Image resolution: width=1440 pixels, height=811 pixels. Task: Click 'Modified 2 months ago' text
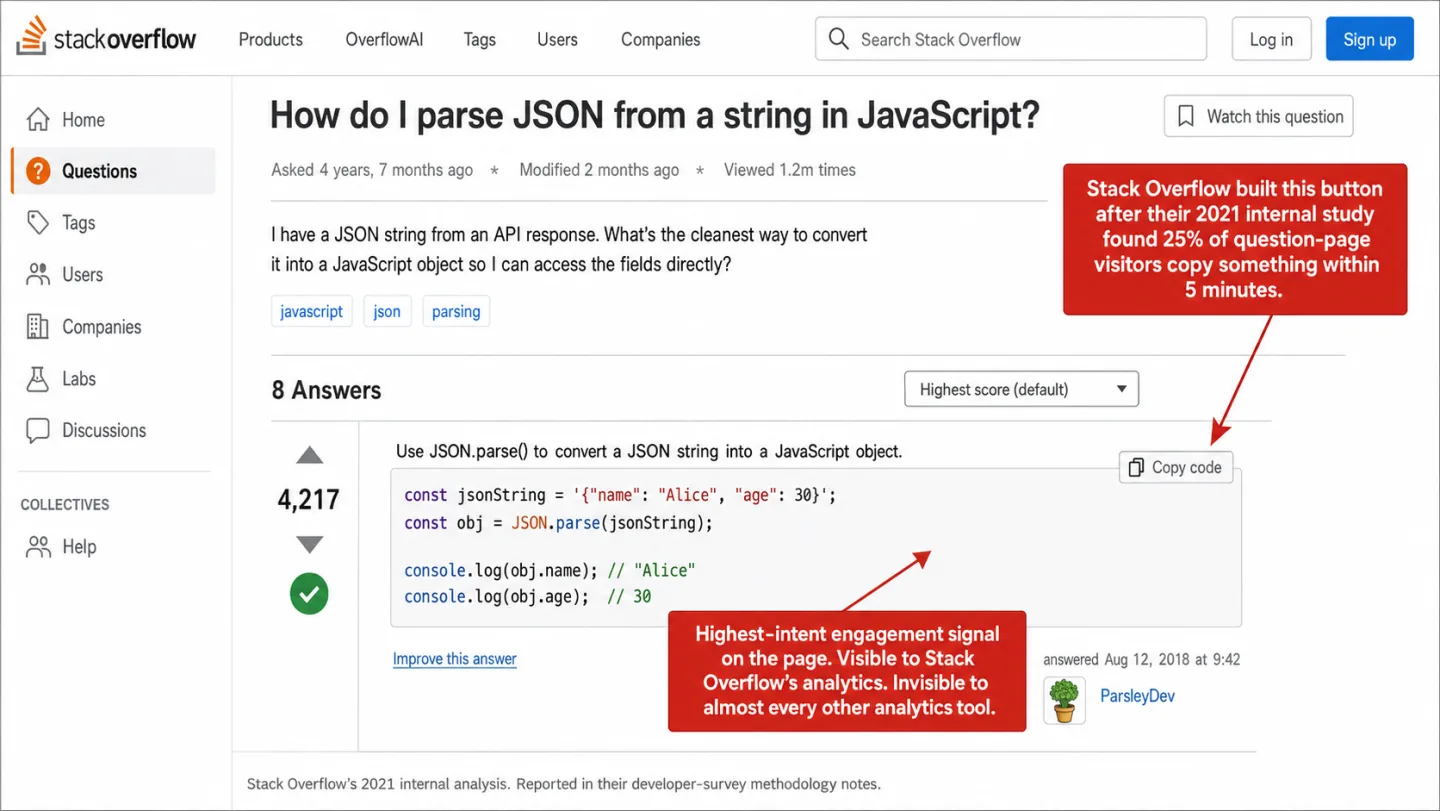pos(599,170)
